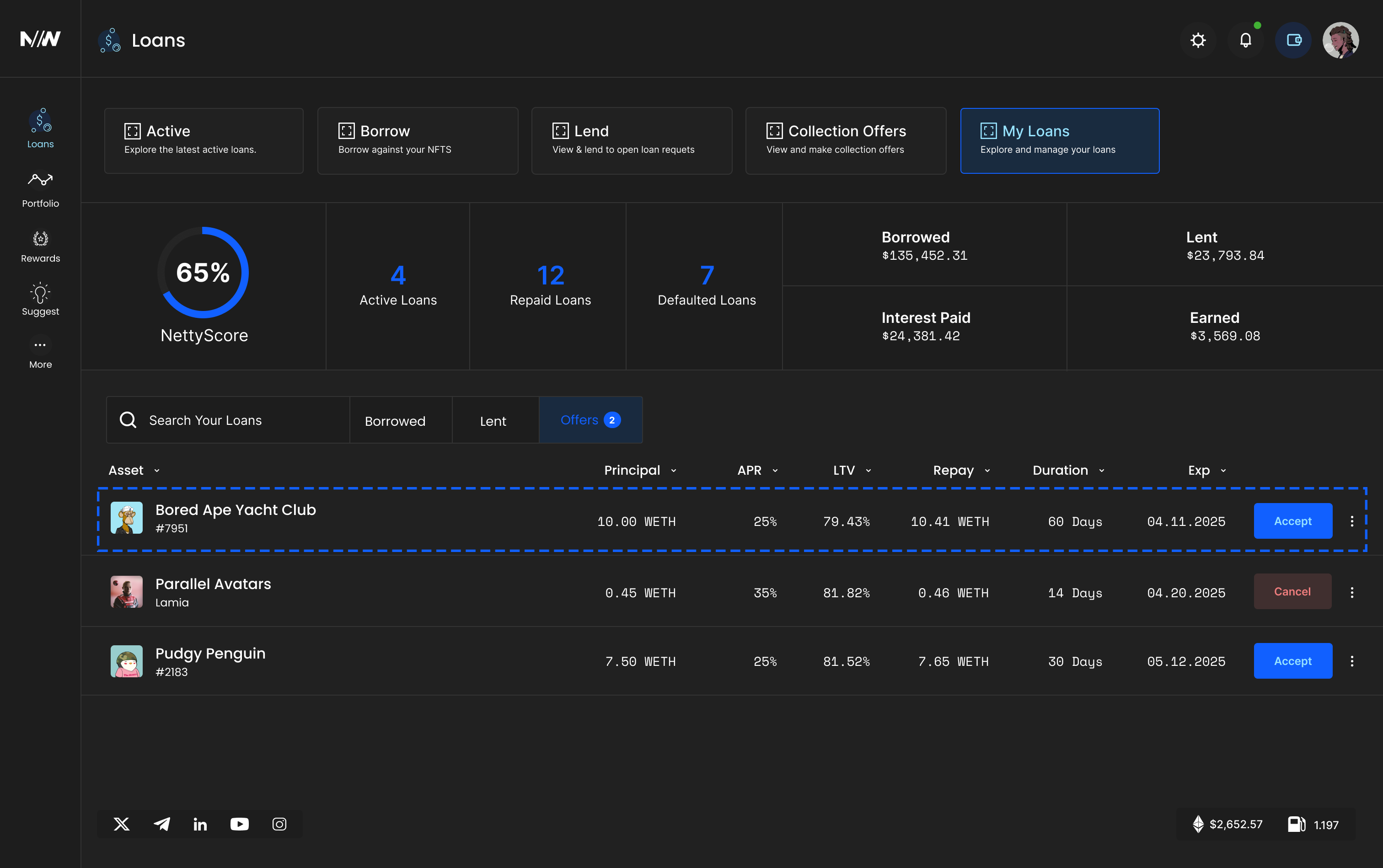
Task: Sort by Duration column chevron
Action: point(1101,471)
